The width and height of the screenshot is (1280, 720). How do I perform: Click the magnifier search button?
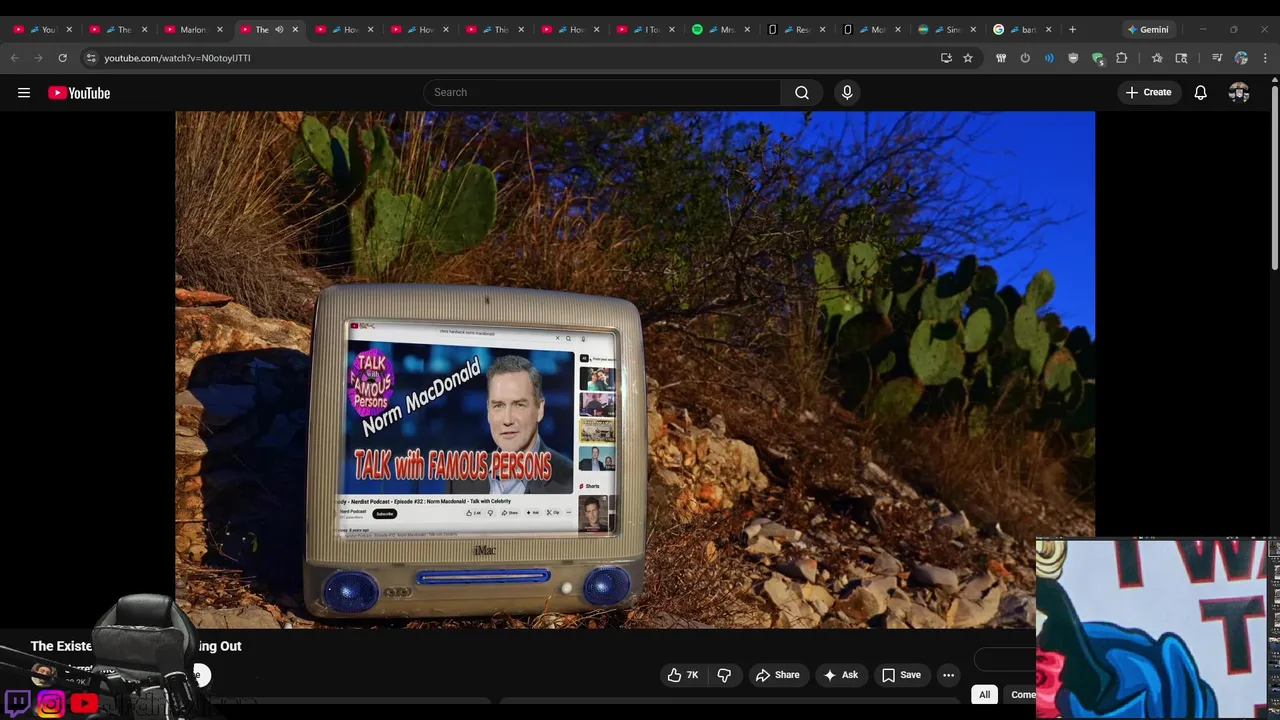coord(802,92)
